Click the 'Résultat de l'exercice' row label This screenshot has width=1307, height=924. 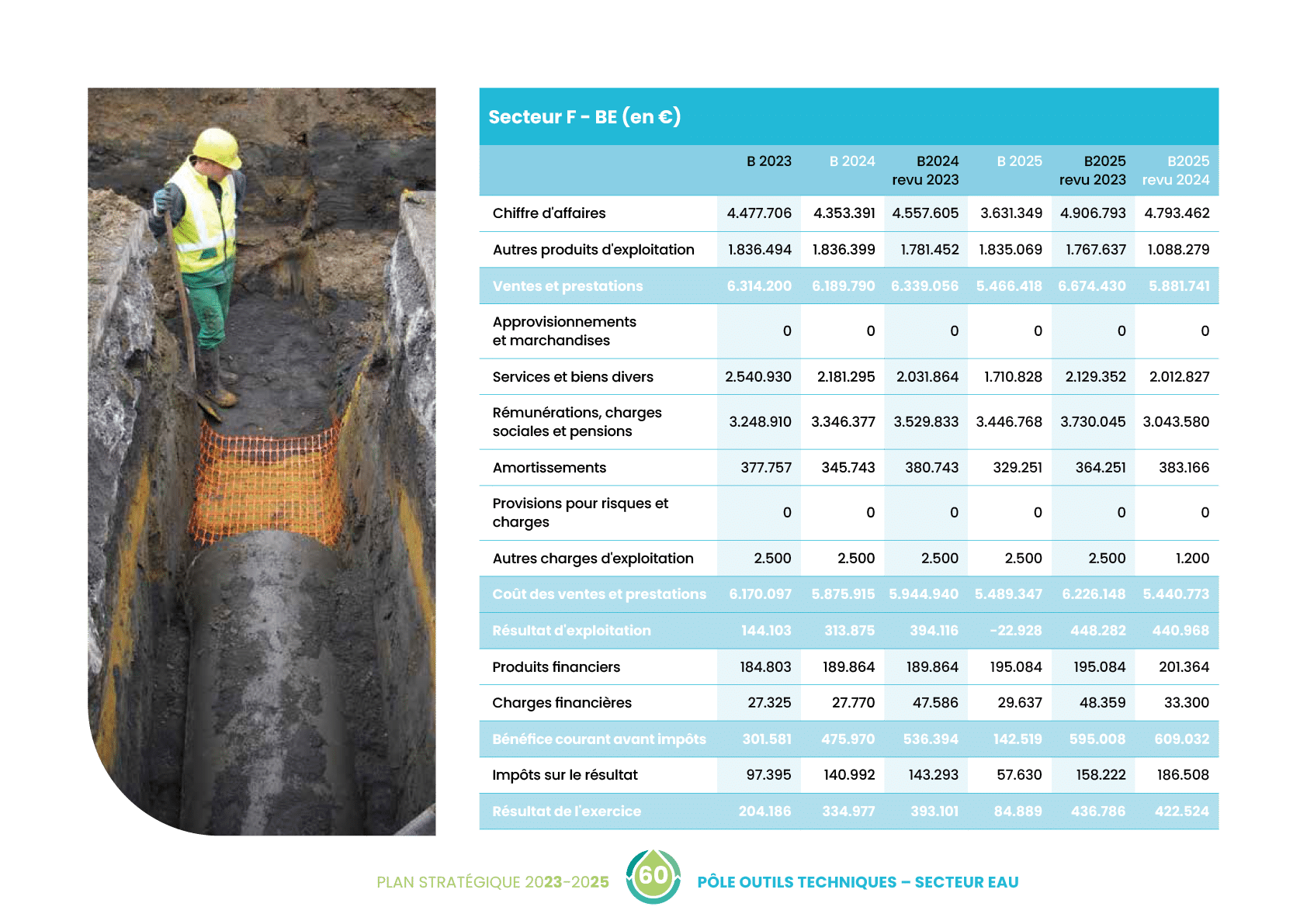pyautogui.click(x=567, y=812)
